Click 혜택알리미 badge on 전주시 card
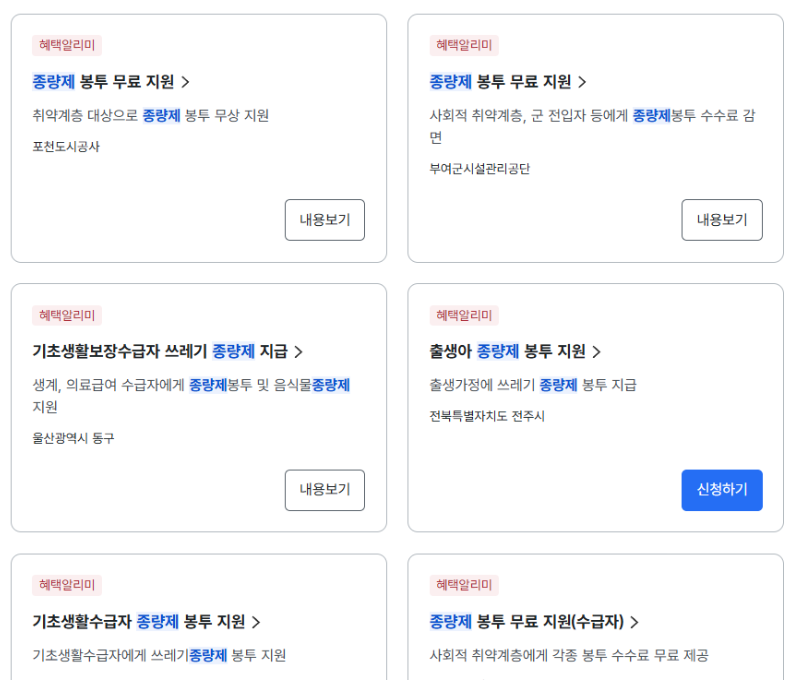787x681 pixels. 464,315
